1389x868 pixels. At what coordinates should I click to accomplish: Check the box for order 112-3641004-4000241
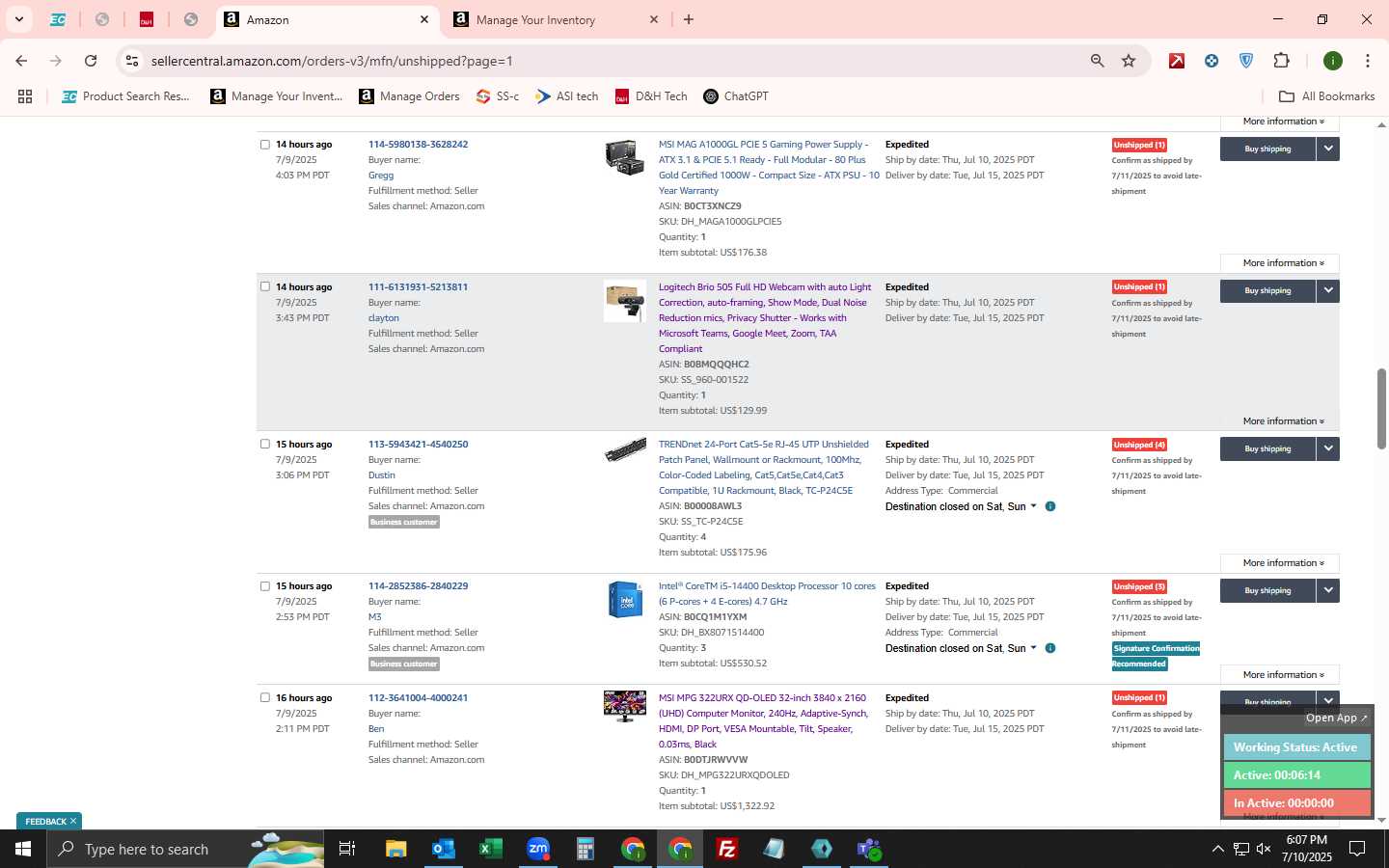coord(265,698)
